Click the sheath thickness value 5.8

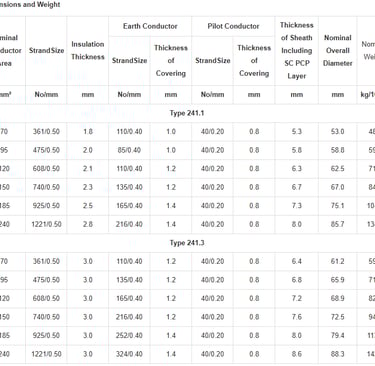[297, 150]
